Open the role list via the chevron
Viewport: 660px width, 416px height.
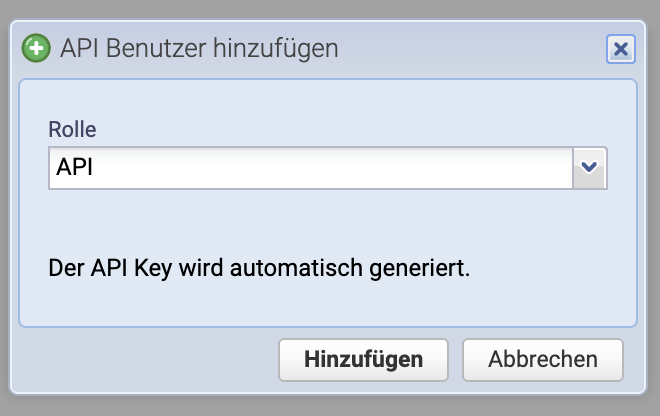(589, 168)
